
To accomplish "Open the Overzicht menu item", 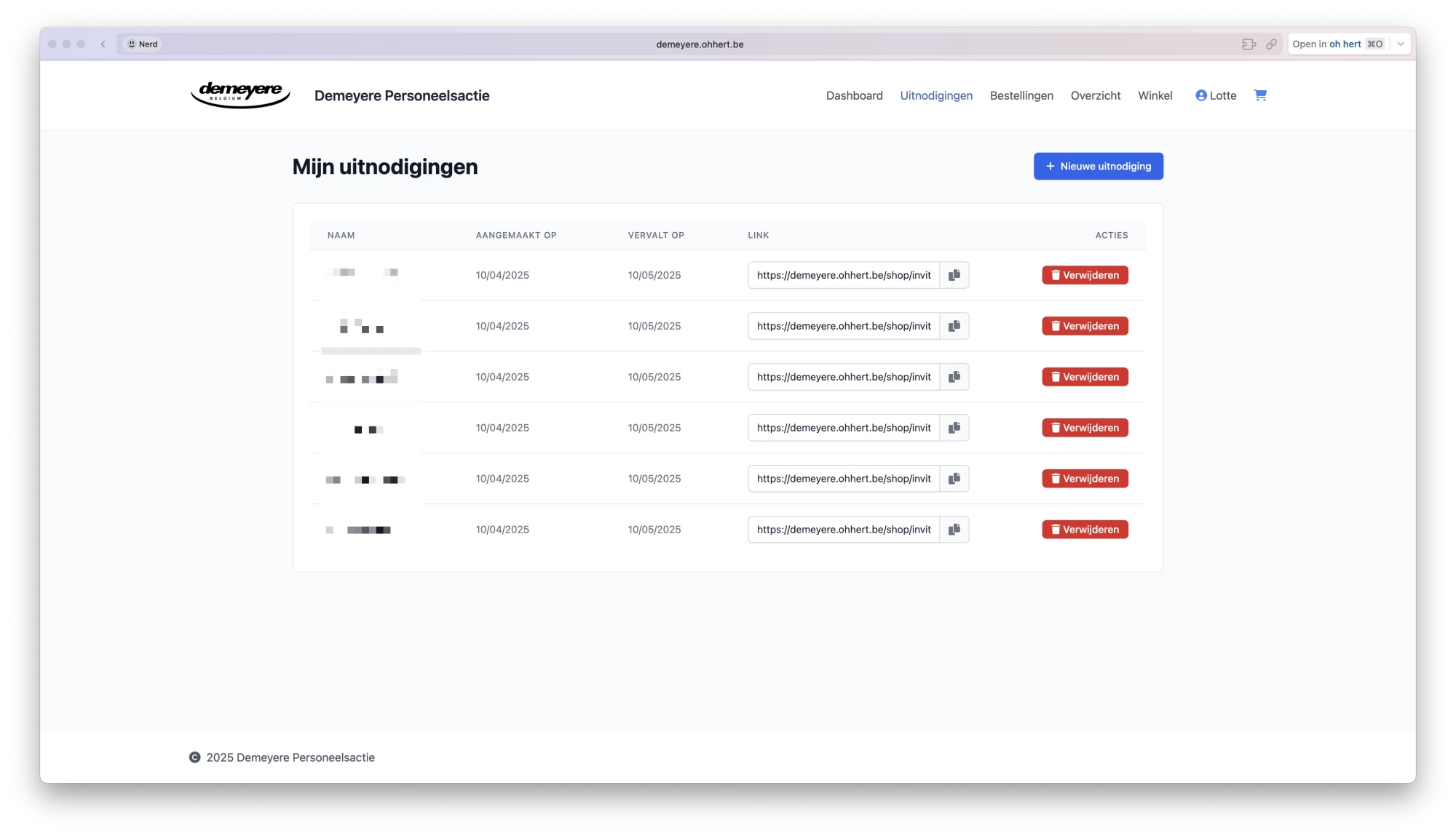I will pos(1095,95).
